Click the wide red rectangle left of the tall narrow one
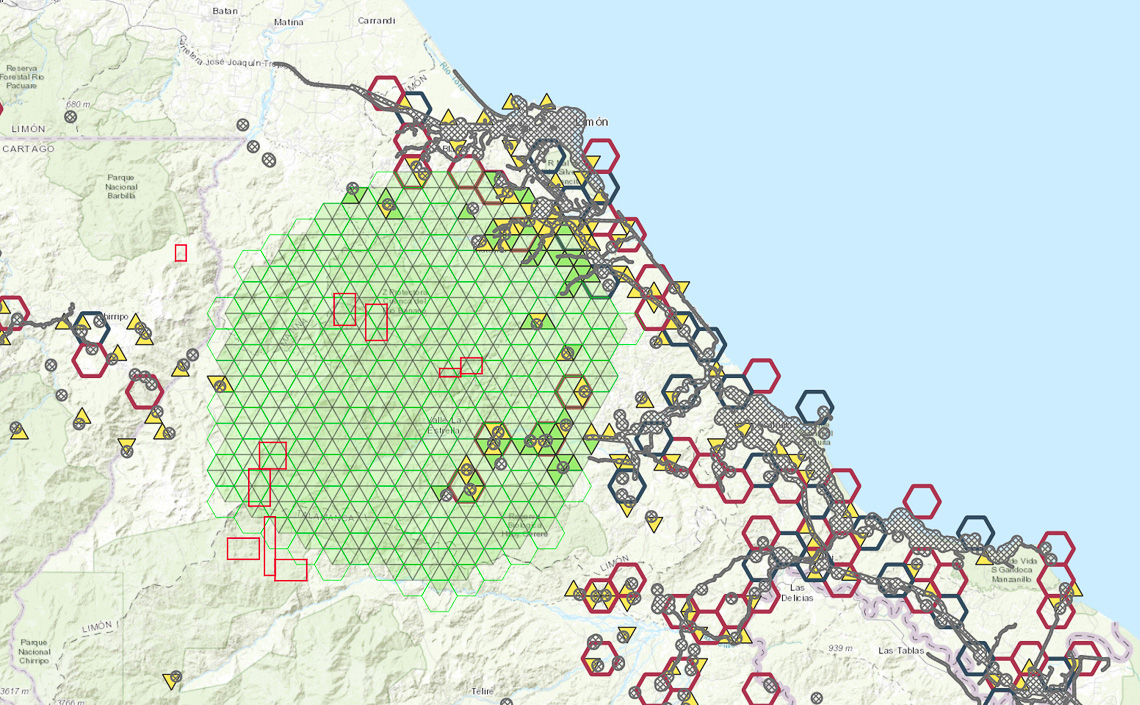 (x=243, y=548)
